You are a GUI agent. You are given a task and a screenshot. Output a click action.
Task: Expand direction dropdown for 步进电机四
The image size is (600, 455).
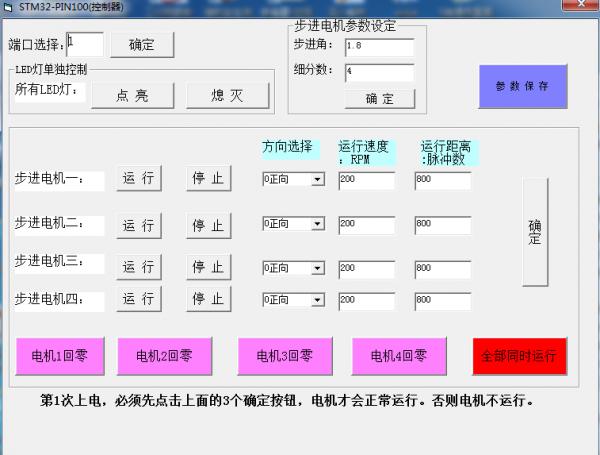[318, 300]
